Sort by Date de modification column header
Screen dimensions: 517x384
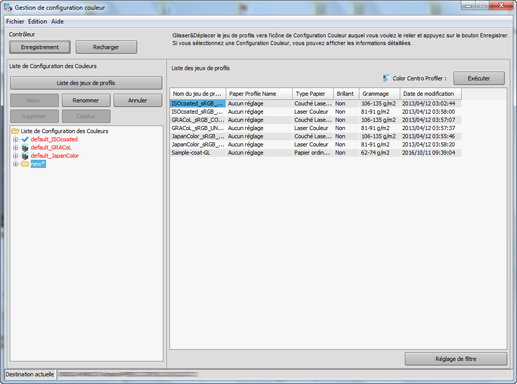(431, 94)
